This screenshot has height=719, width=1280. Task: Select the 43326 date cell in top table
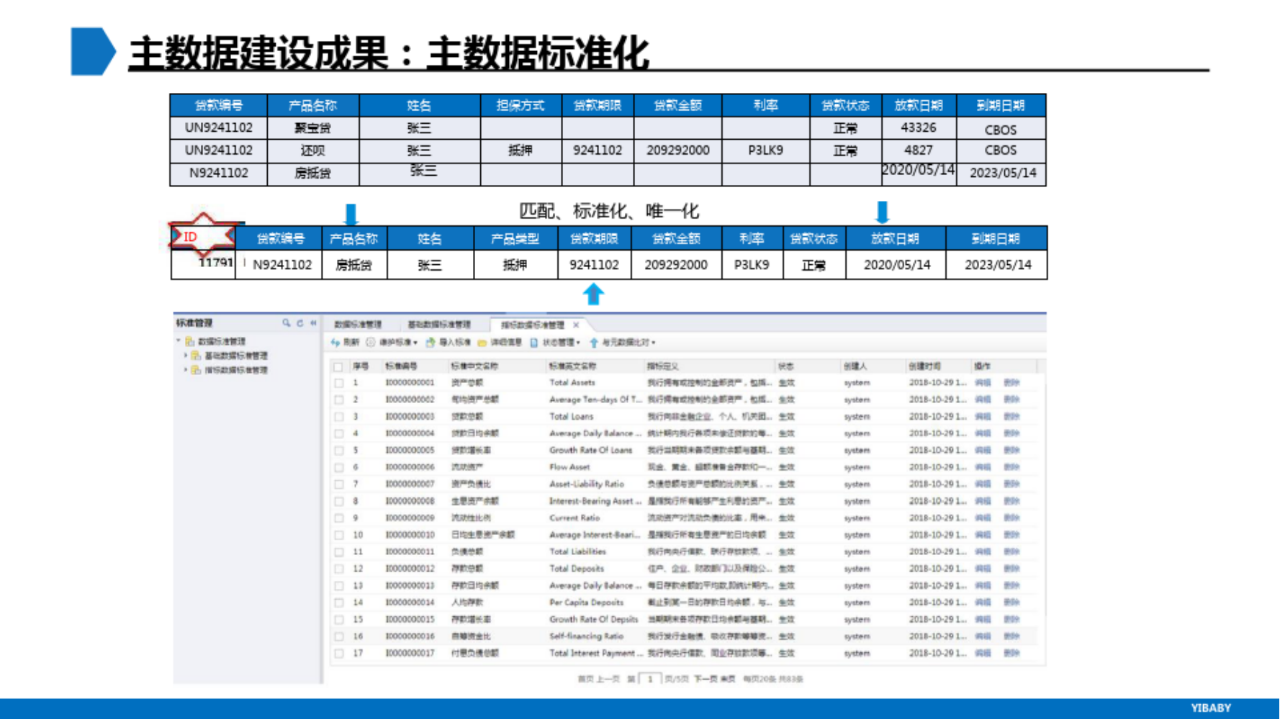tap(919, 128)
